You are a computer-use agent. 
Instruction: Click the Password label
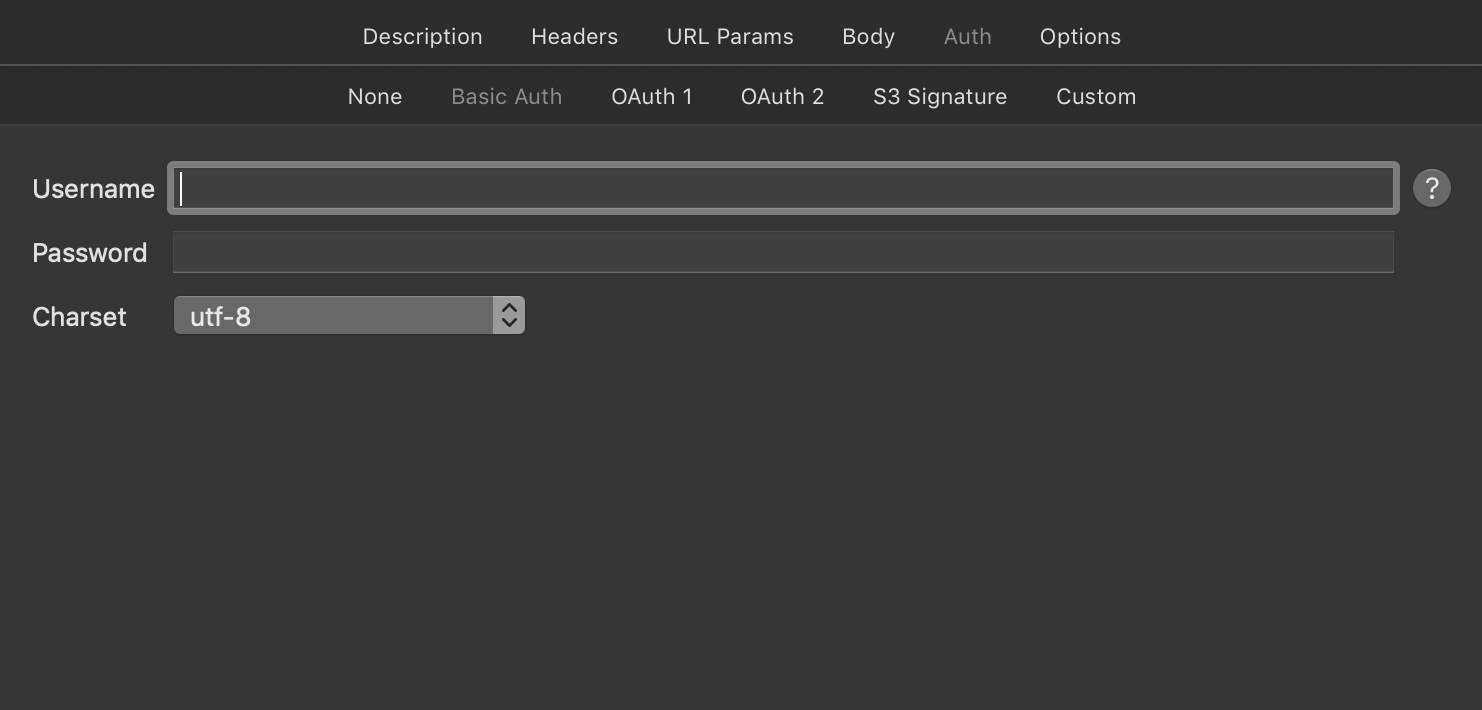(89, 252)
